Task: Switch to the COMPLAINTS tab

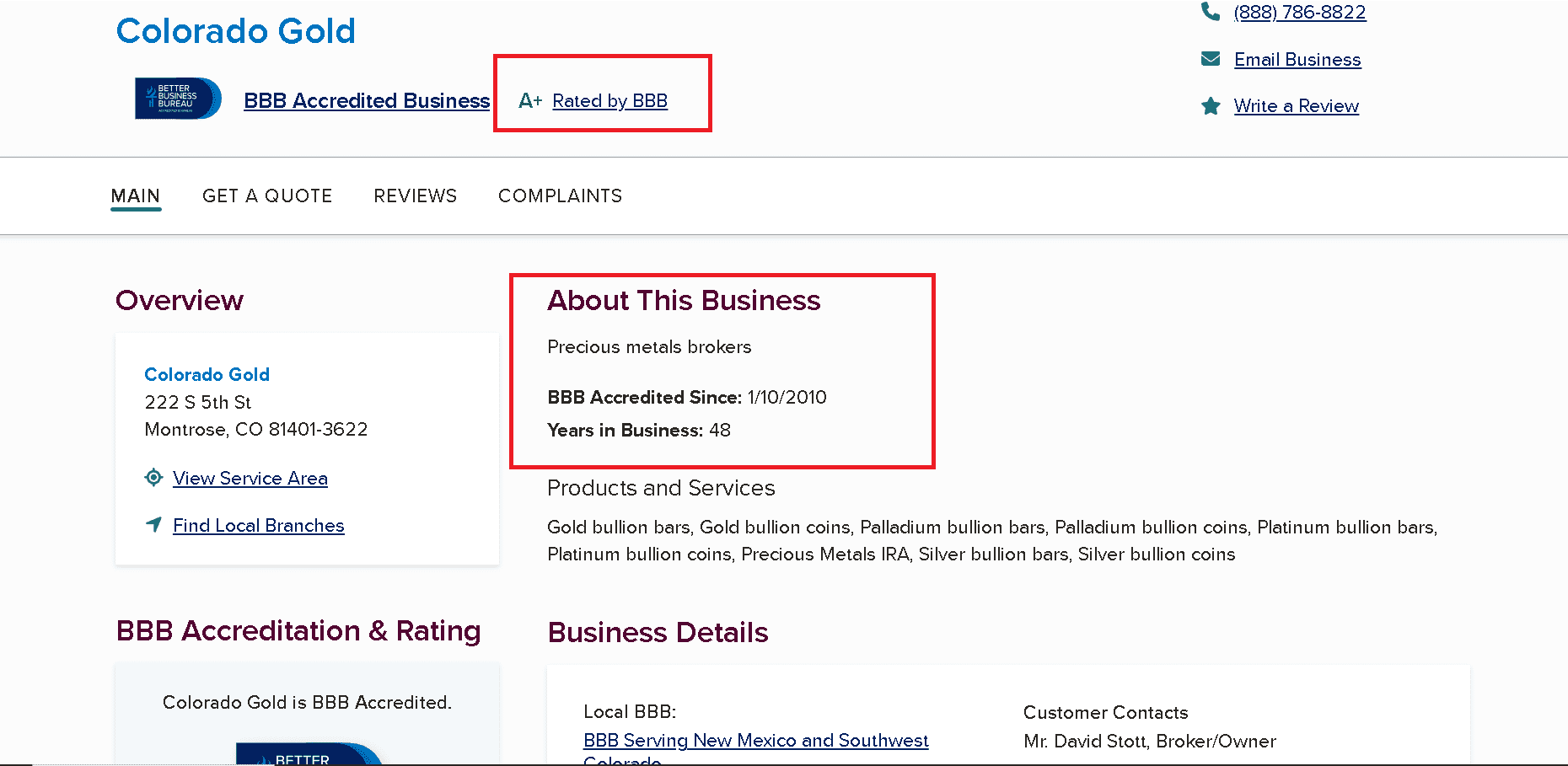Action: pos(560,196)
